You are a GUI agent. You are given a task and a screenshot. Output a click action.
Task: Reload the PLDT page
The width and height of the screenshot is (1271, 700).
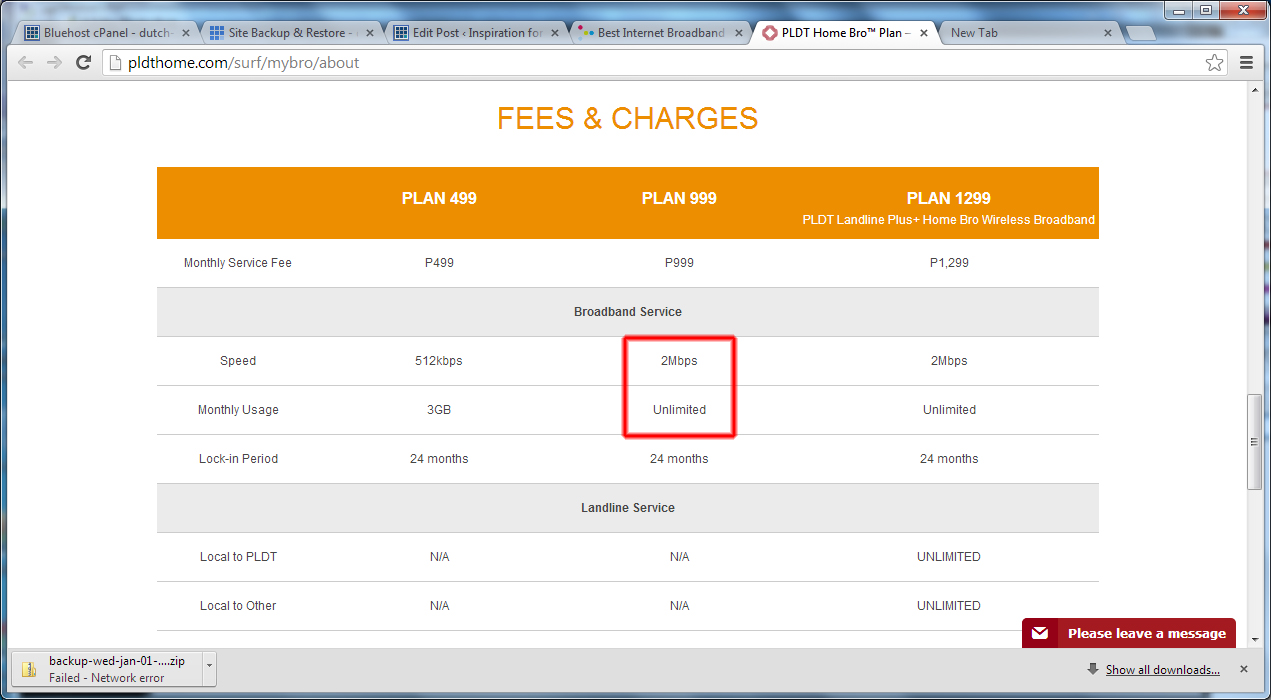pos(84,63)
